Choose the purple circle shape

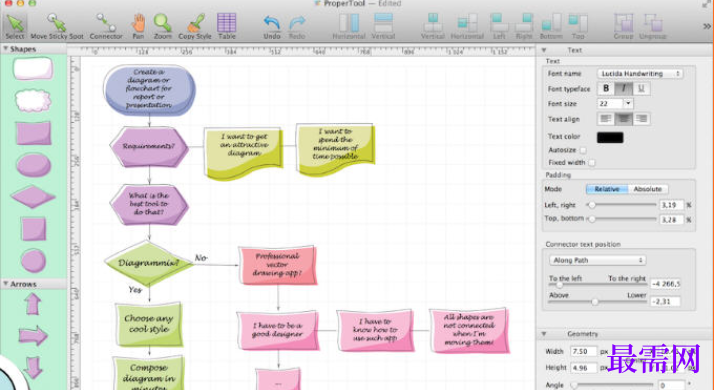[x=33, y=261]
